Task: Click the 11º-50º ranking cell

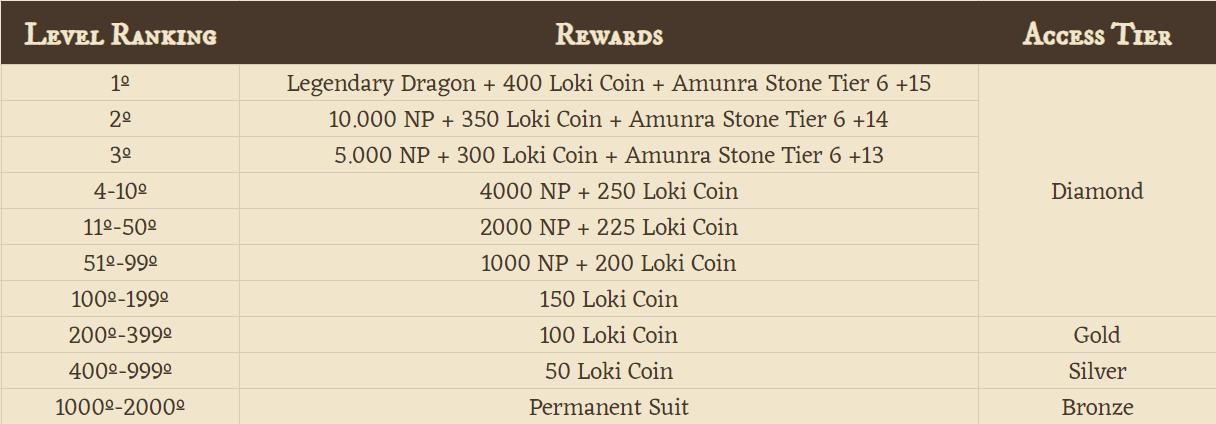Action: coord(120,227)
